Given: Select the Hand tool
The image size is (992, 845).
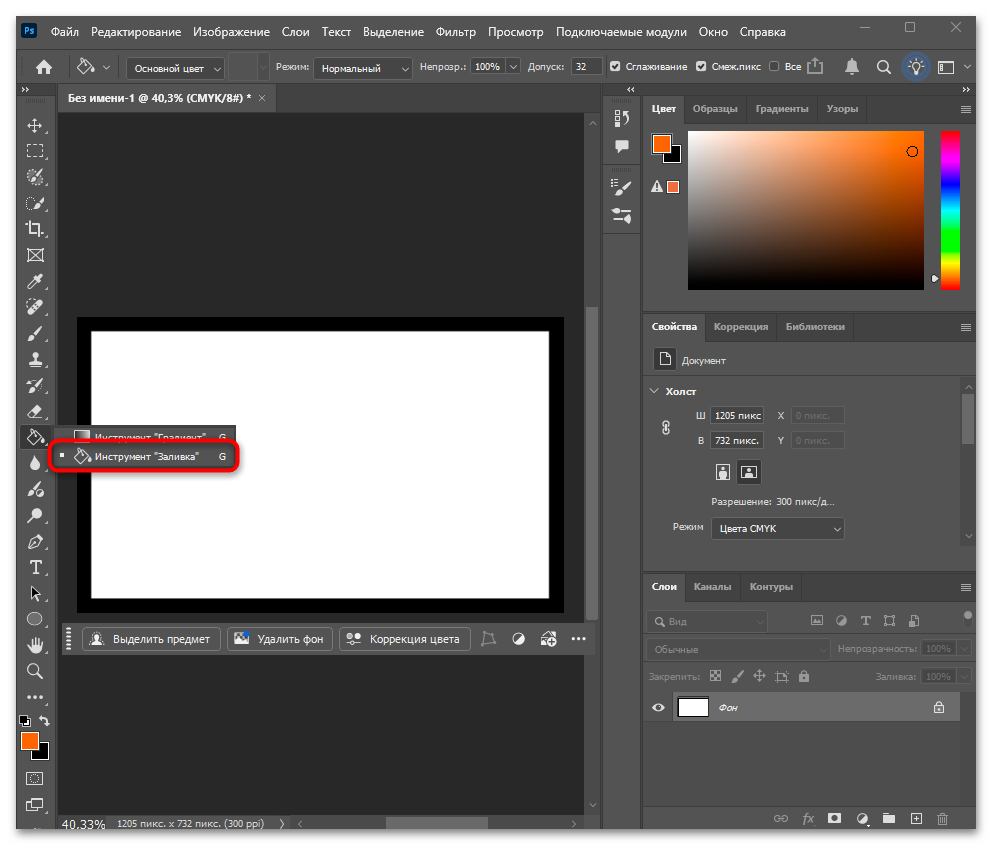Looking at the screenshot, I should [35, 645].
